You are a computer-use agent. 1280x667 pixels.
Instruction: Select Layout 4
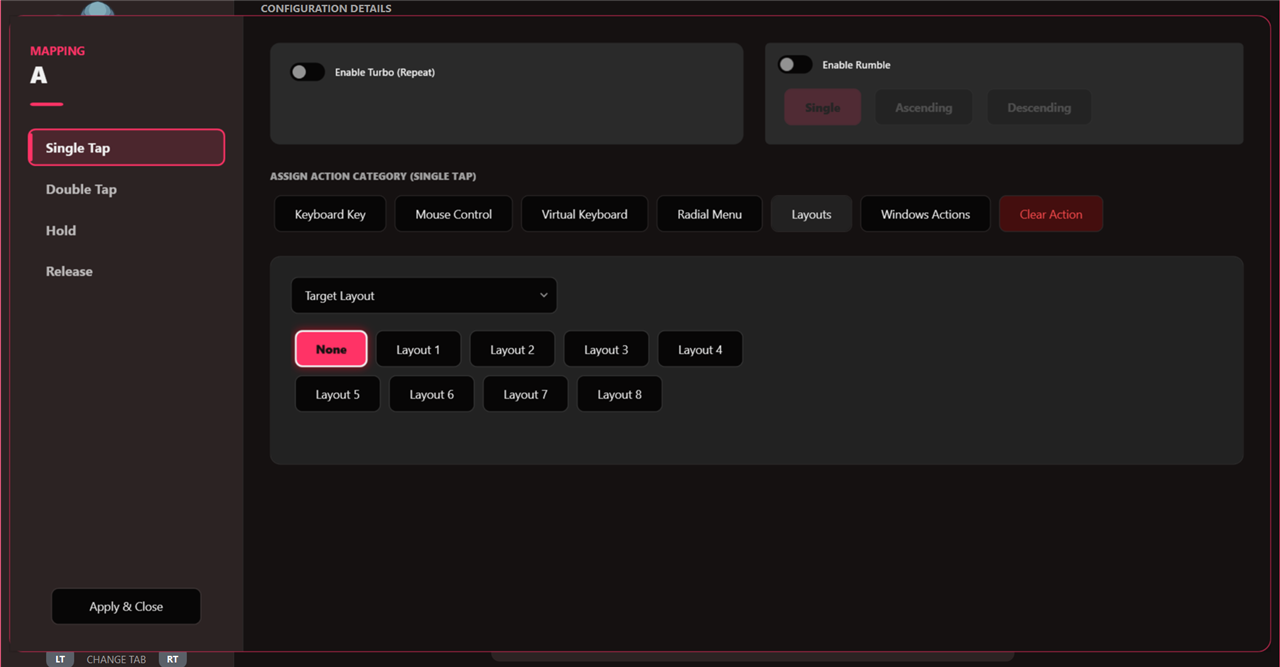(700, 350)
